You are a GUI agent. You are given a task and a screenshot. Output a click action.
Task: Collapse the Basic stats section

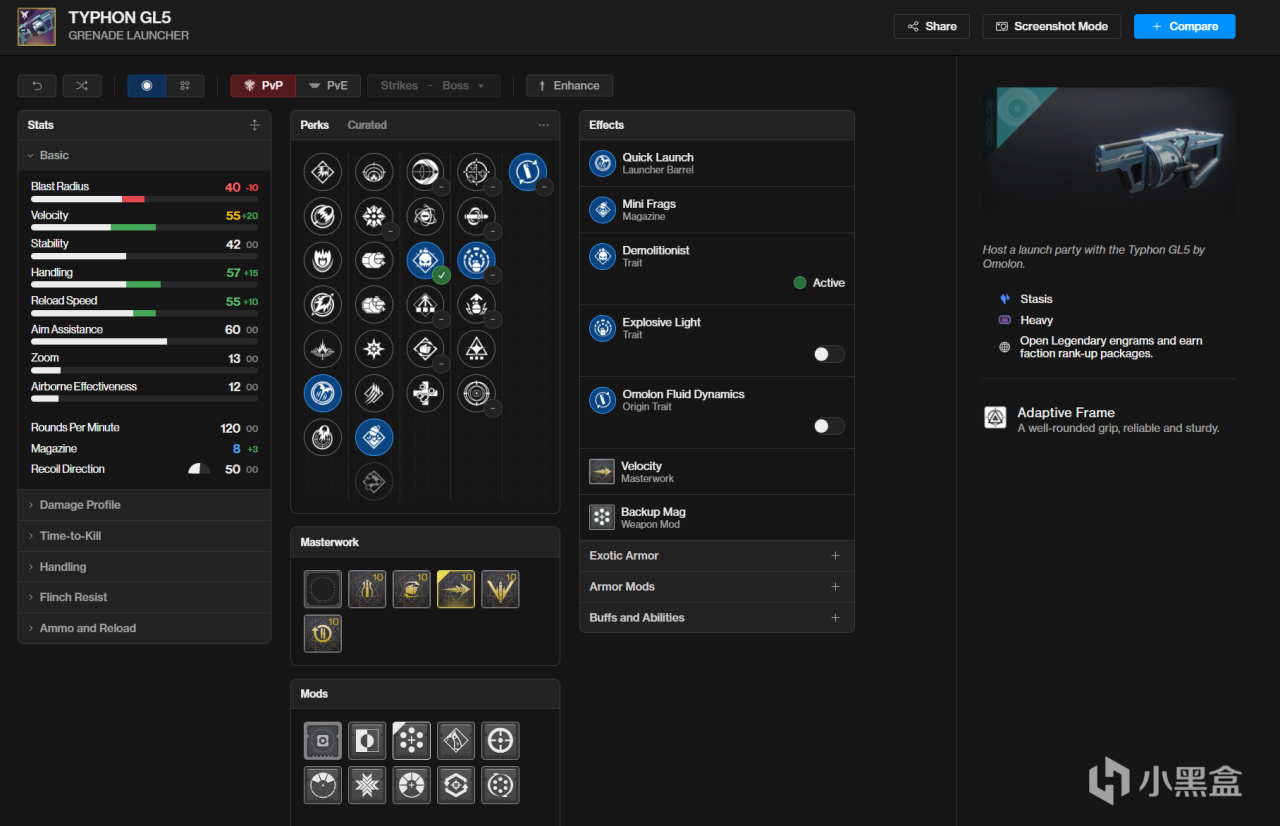(x=144, y=155)
